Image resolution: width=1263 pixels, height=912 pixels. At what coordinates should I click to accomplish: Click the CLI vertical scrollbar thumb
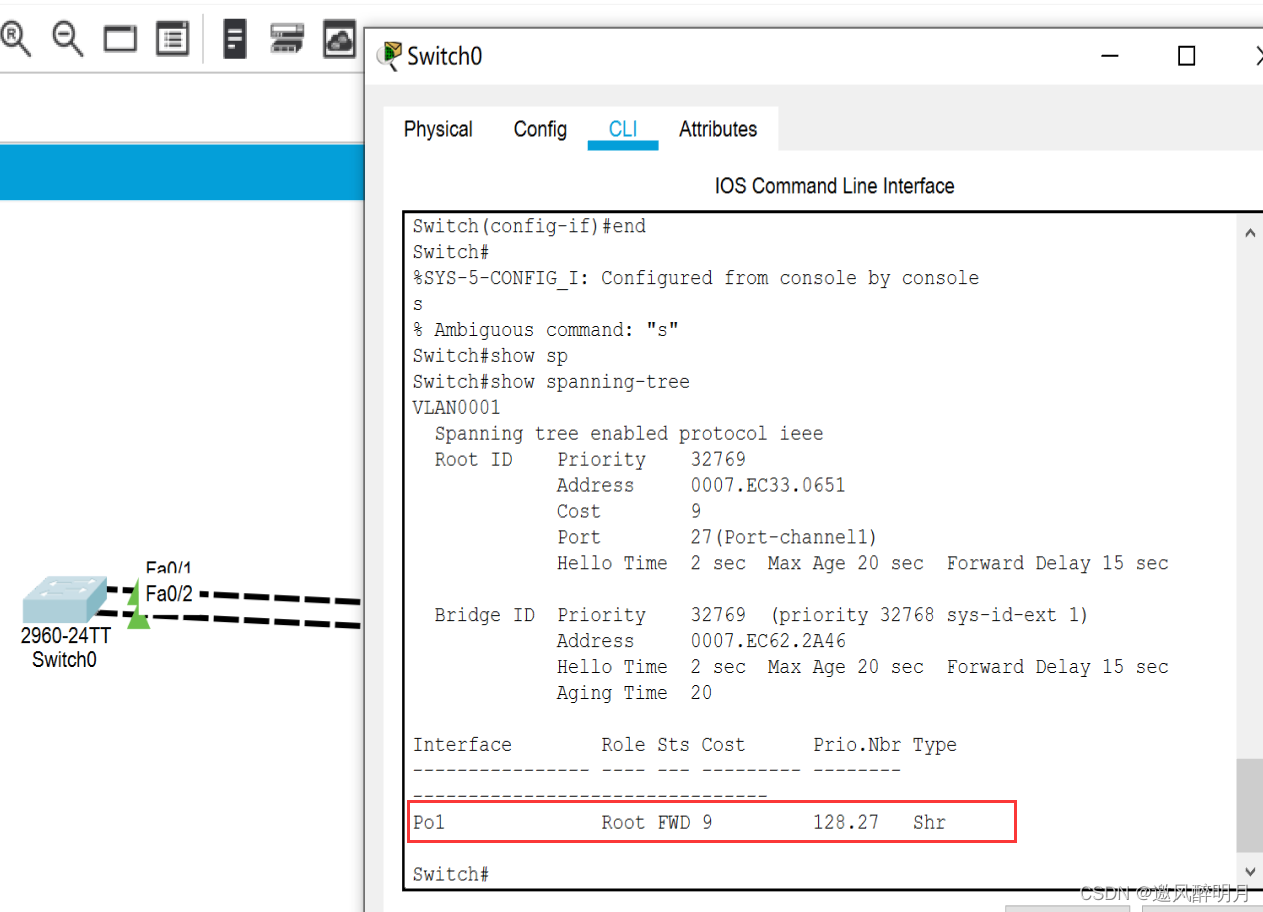tap(1250, 805)
